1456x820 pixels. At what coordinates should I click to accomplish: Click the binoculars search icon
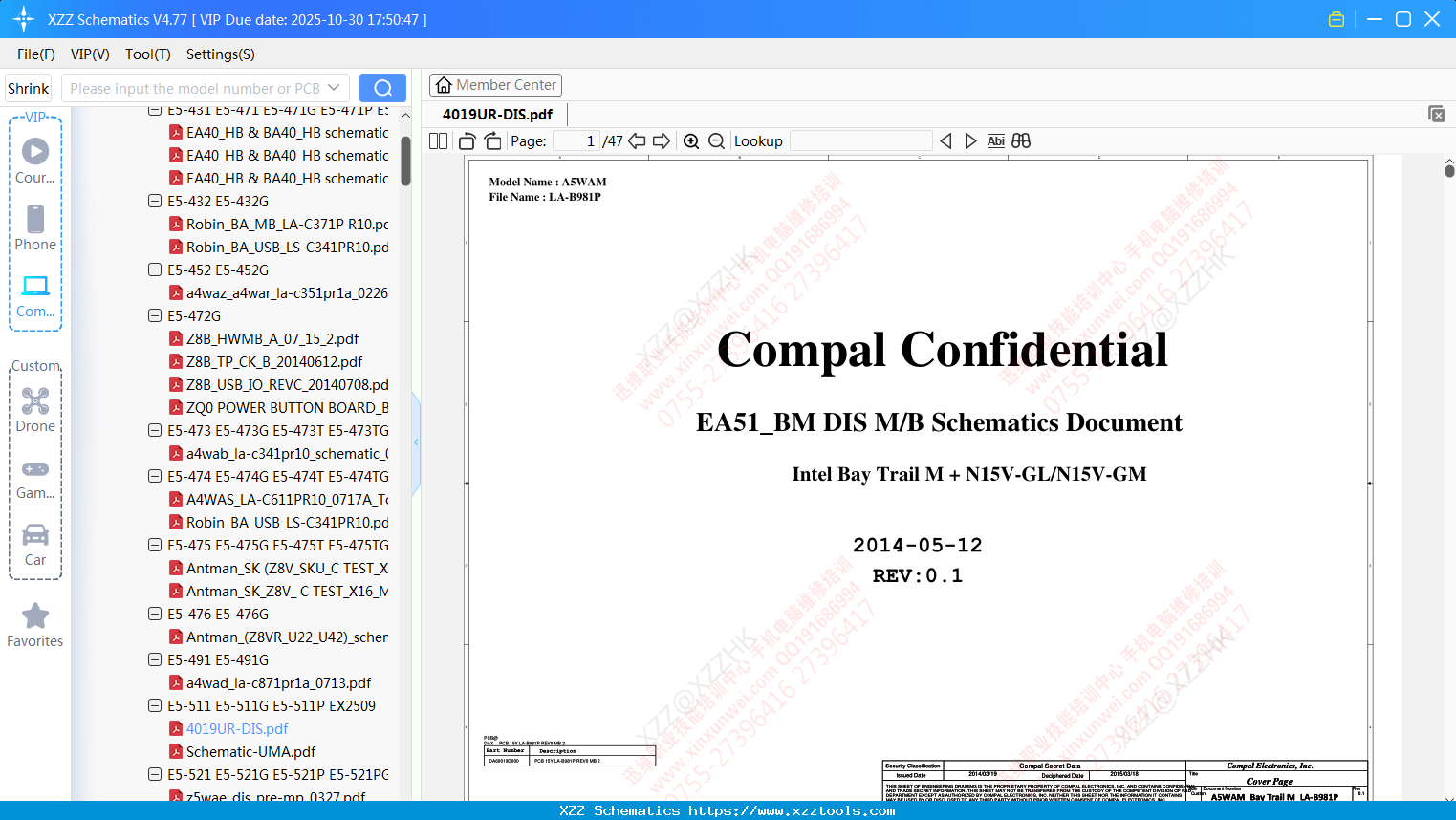click(x=1021, y=141)
